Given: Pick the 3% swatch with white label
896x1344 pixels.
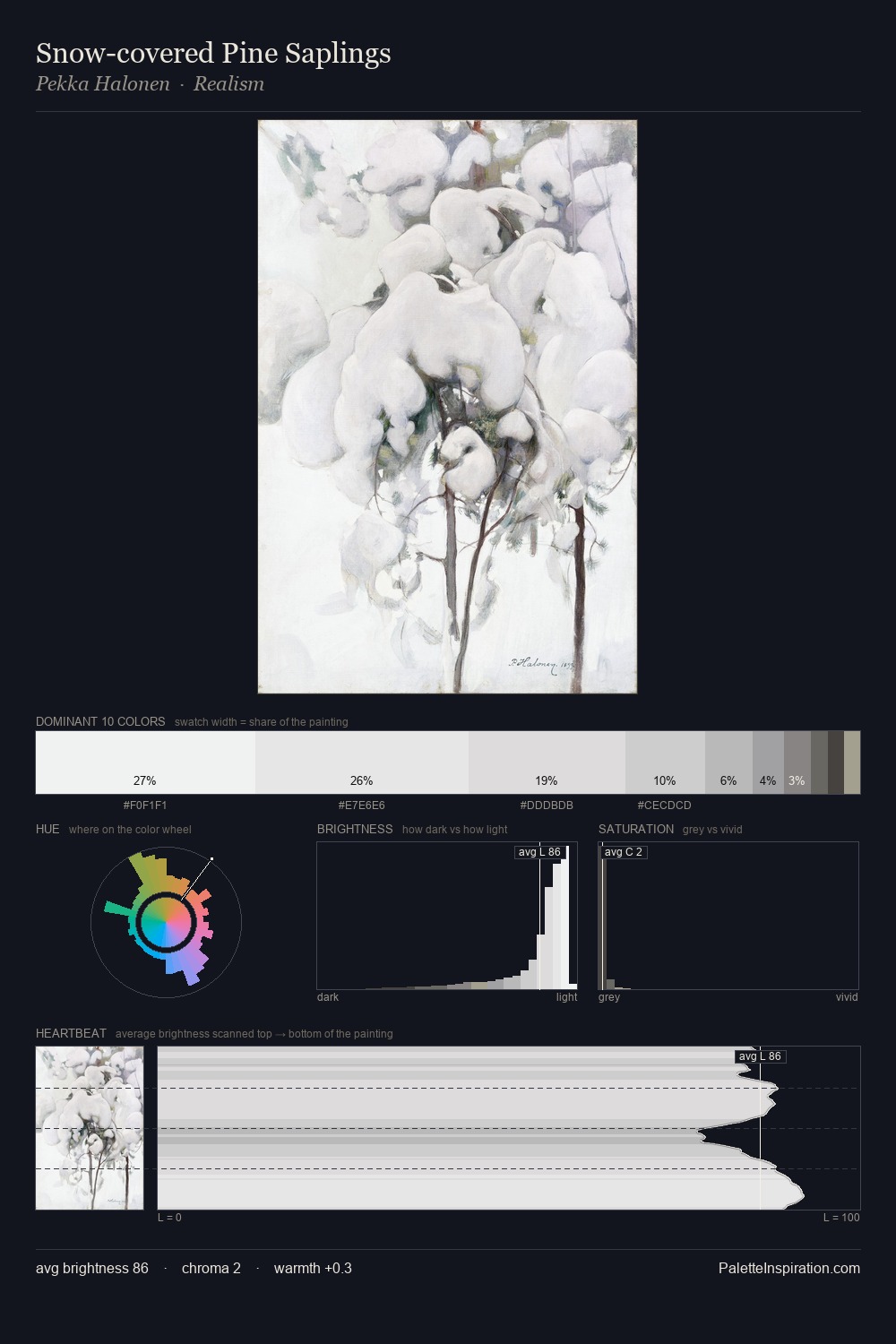Looking at the screenshot, I should point(797,762).
